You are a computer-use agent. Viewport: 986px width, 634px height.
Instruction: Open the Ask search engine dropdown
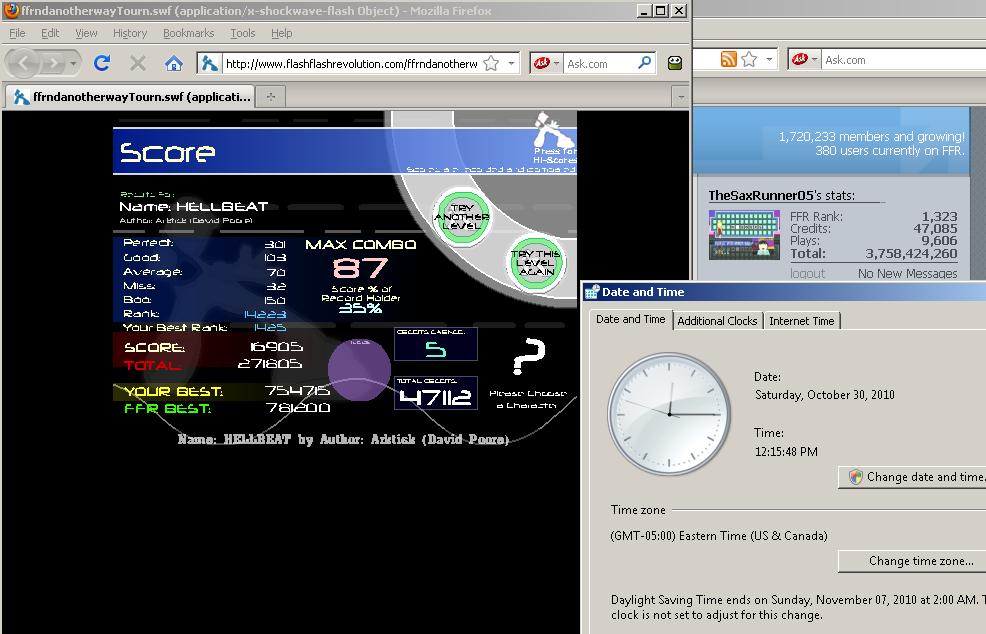(x=546, y=63)
